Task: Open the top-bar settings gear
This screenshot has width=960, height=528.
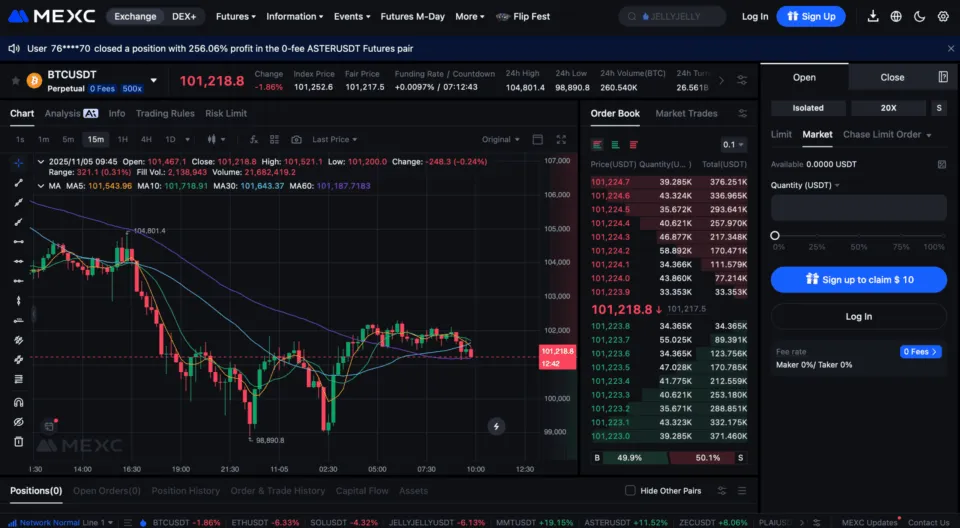Action: (943, 17)
